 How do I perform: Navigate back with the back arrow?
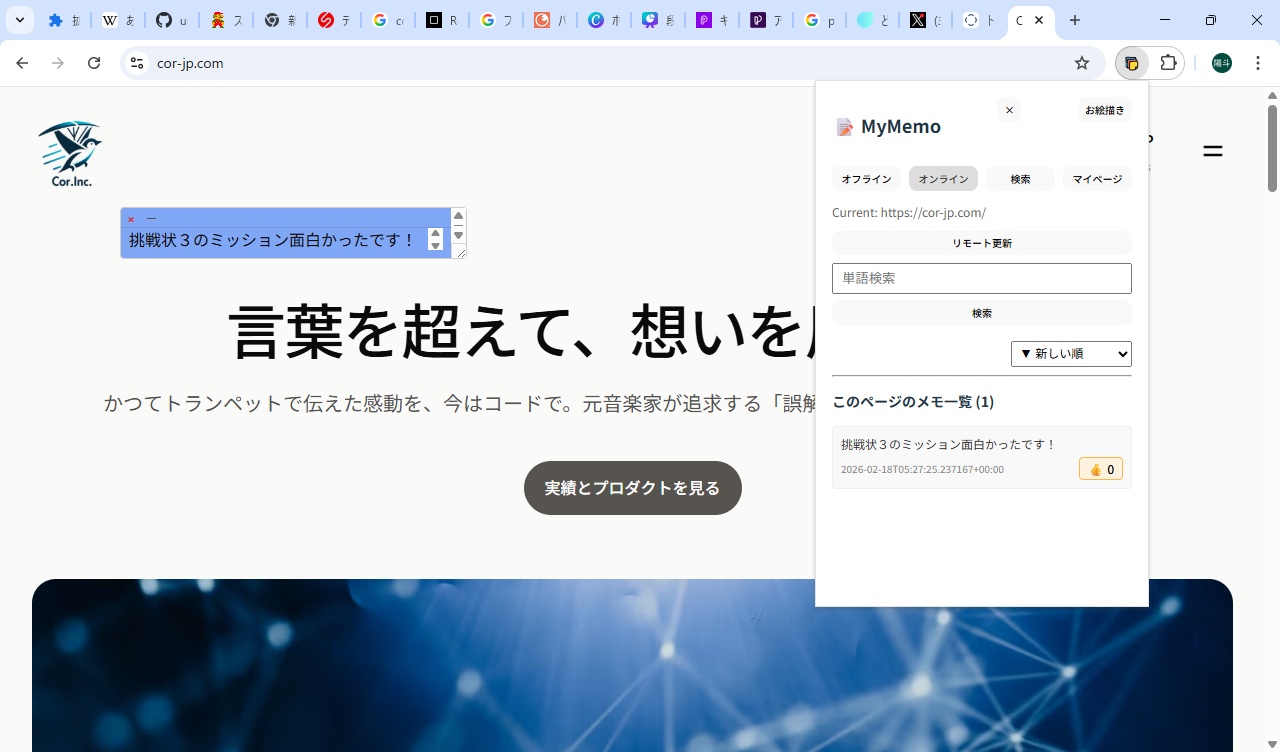(x=22, y=62)
